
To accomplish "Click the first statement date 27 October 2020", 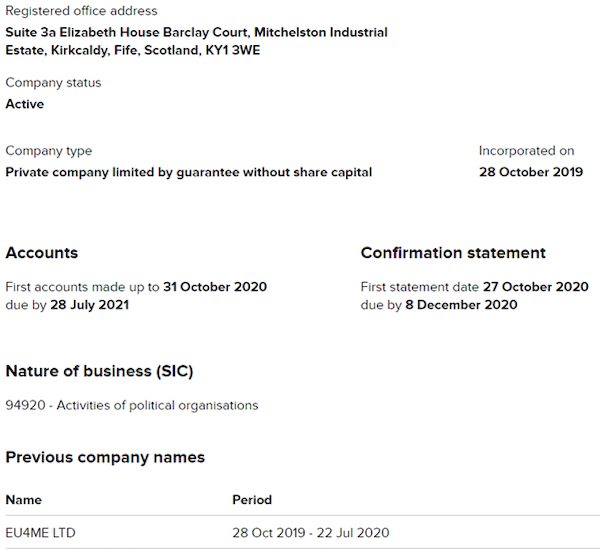I will (536, 287).
